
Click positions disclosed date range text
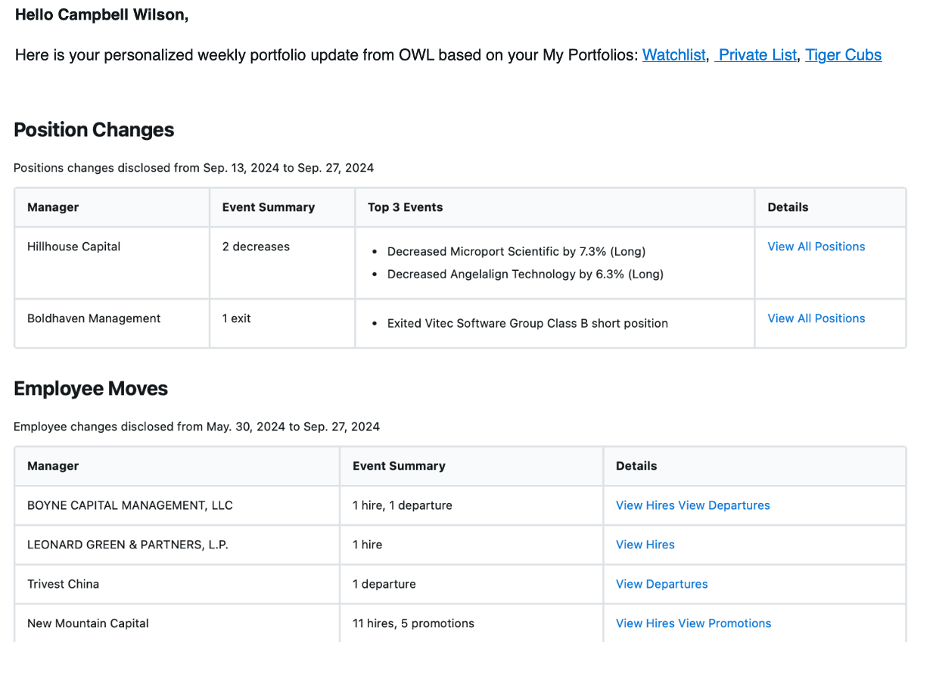click(x=193, y=168)
